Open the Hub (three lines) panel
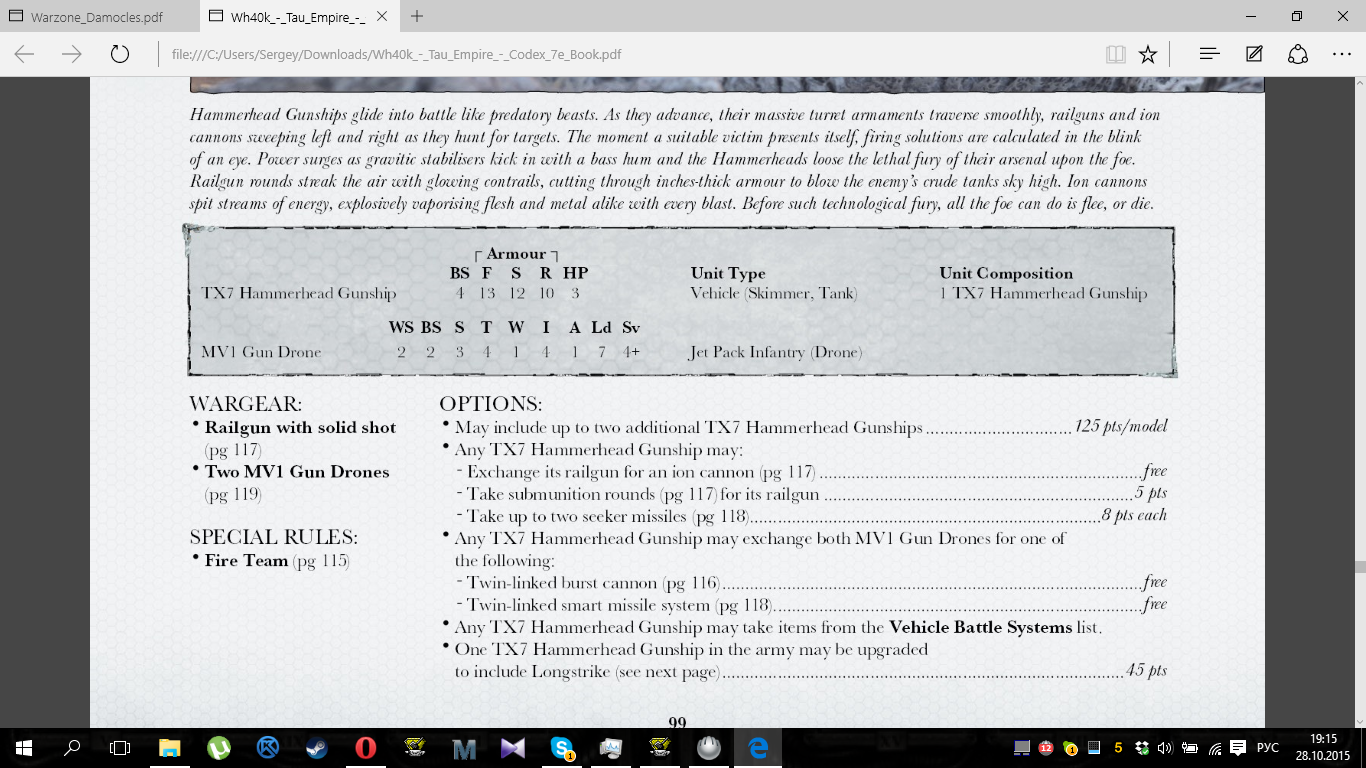The image size is (1366, 768). pos(1209,54)
